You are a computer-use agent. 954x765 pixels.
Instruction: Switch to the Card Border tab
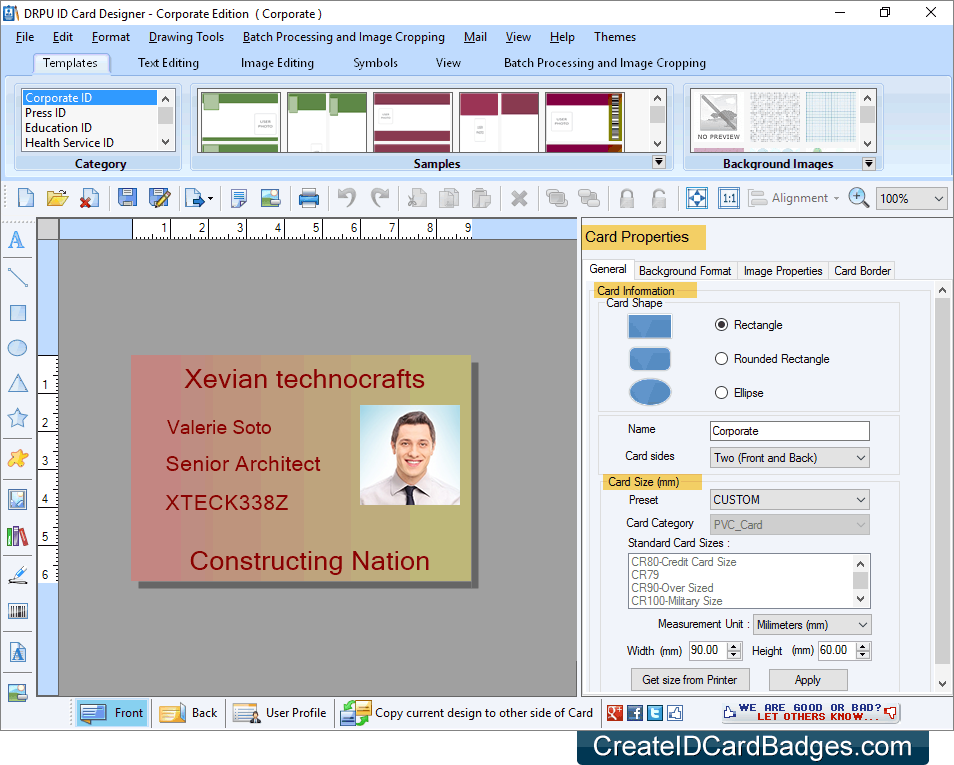coord(862,271)
